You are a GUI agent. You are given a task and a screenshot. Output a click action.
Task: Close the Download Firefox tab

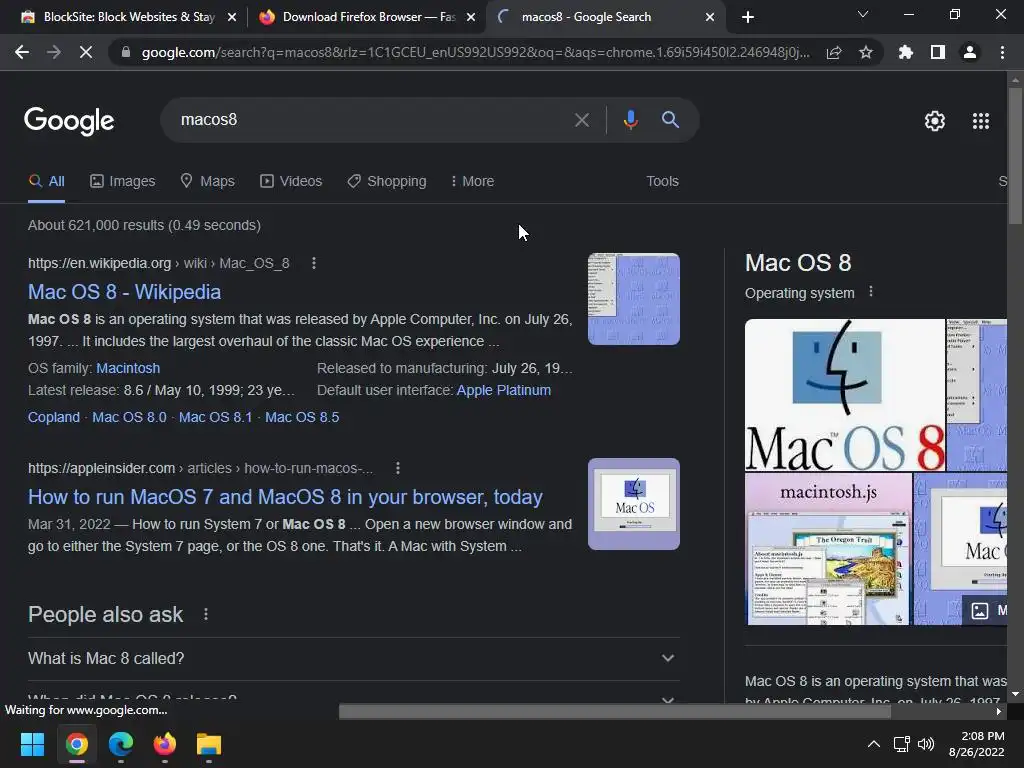[x=471, y=17]
